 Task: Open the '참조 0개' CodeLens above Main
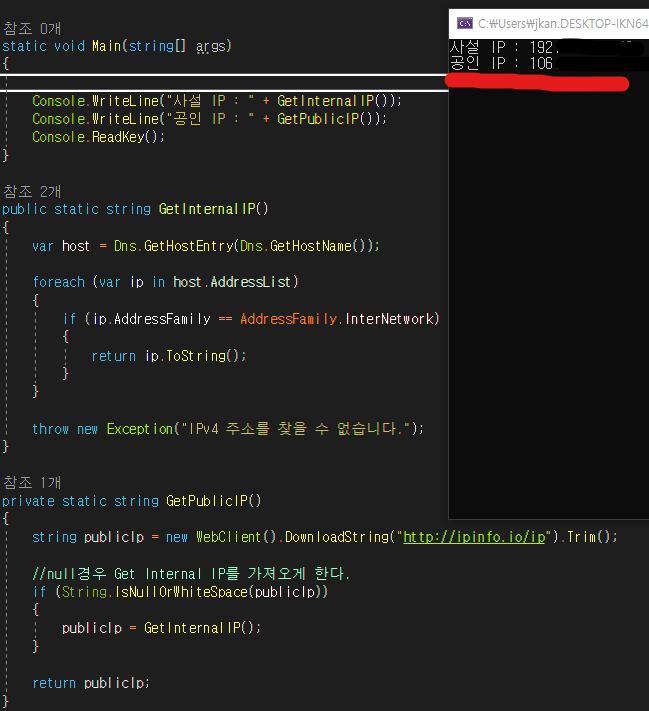coord(32,29)
